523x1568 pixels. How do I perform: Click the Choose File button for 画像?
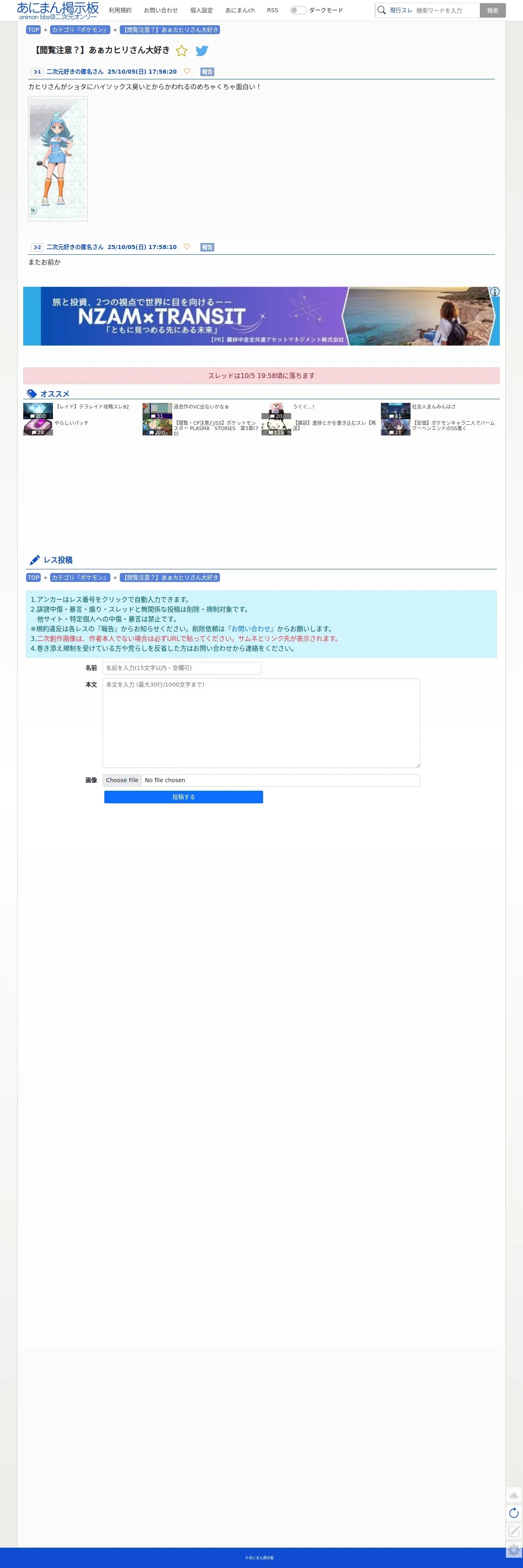click(x=122, y=781)
